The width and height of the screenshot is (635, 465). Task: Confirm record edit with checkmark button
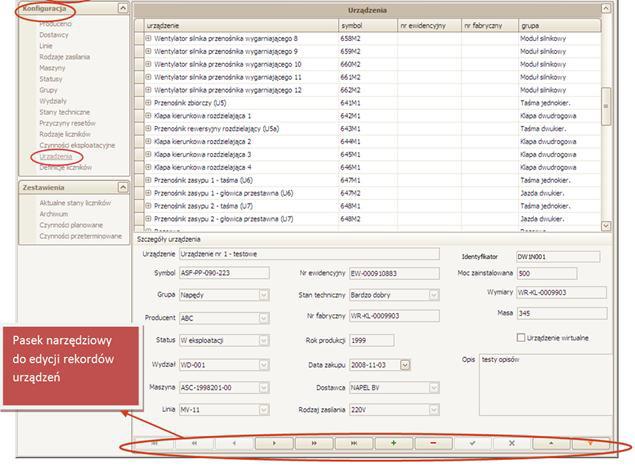click(472, 443)
